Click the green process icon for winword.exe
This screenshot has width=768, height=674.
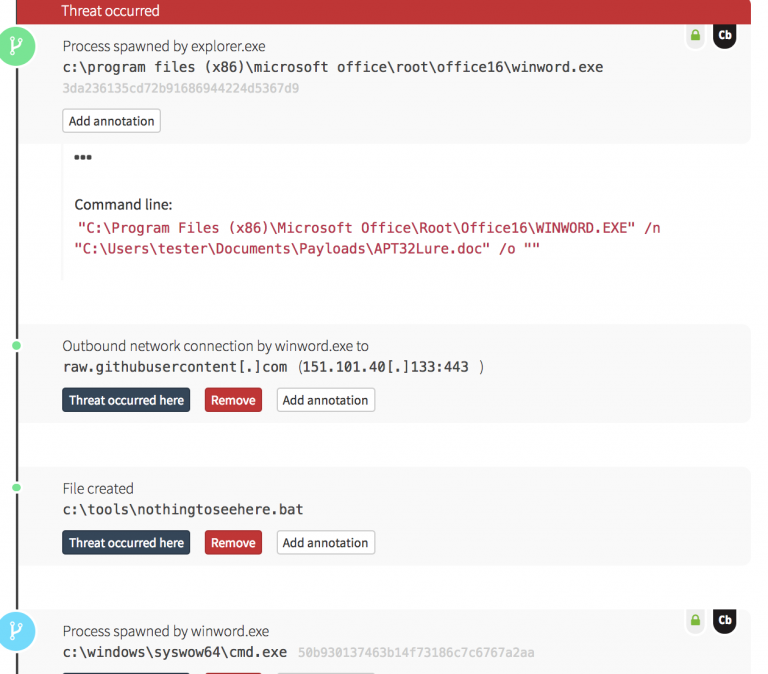[16, 46]
